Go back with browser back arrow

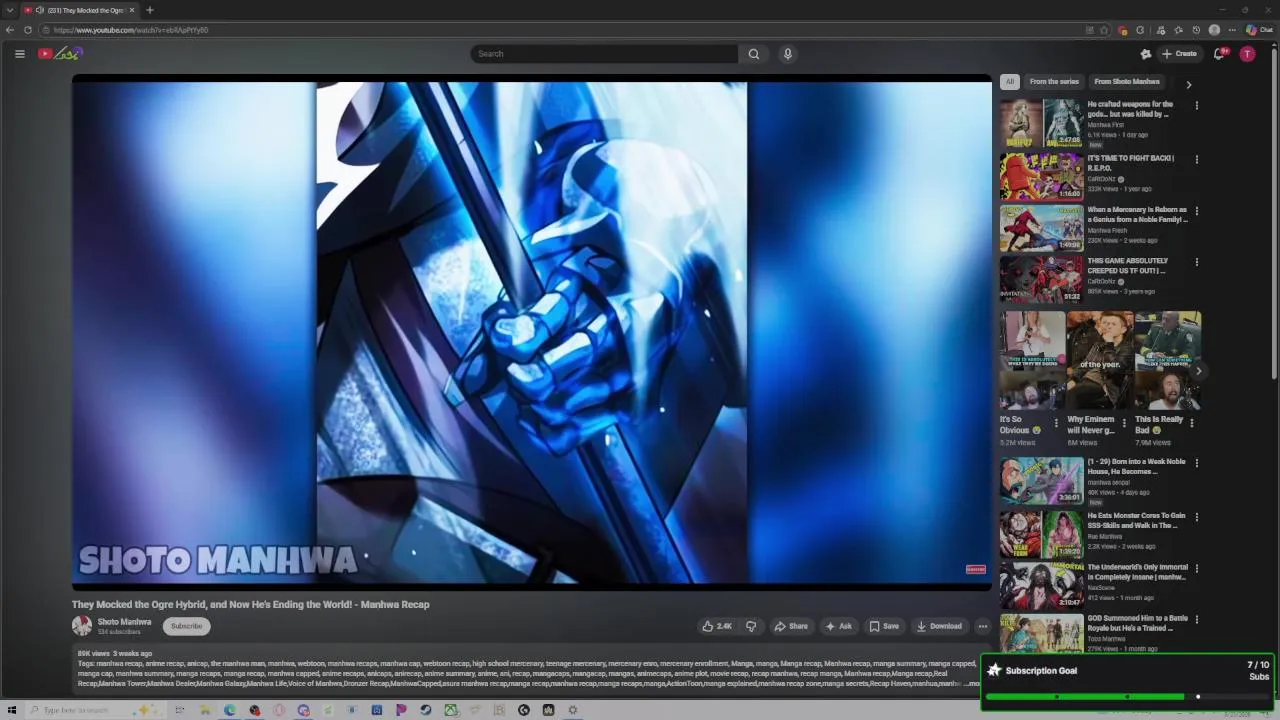point(10,30)
